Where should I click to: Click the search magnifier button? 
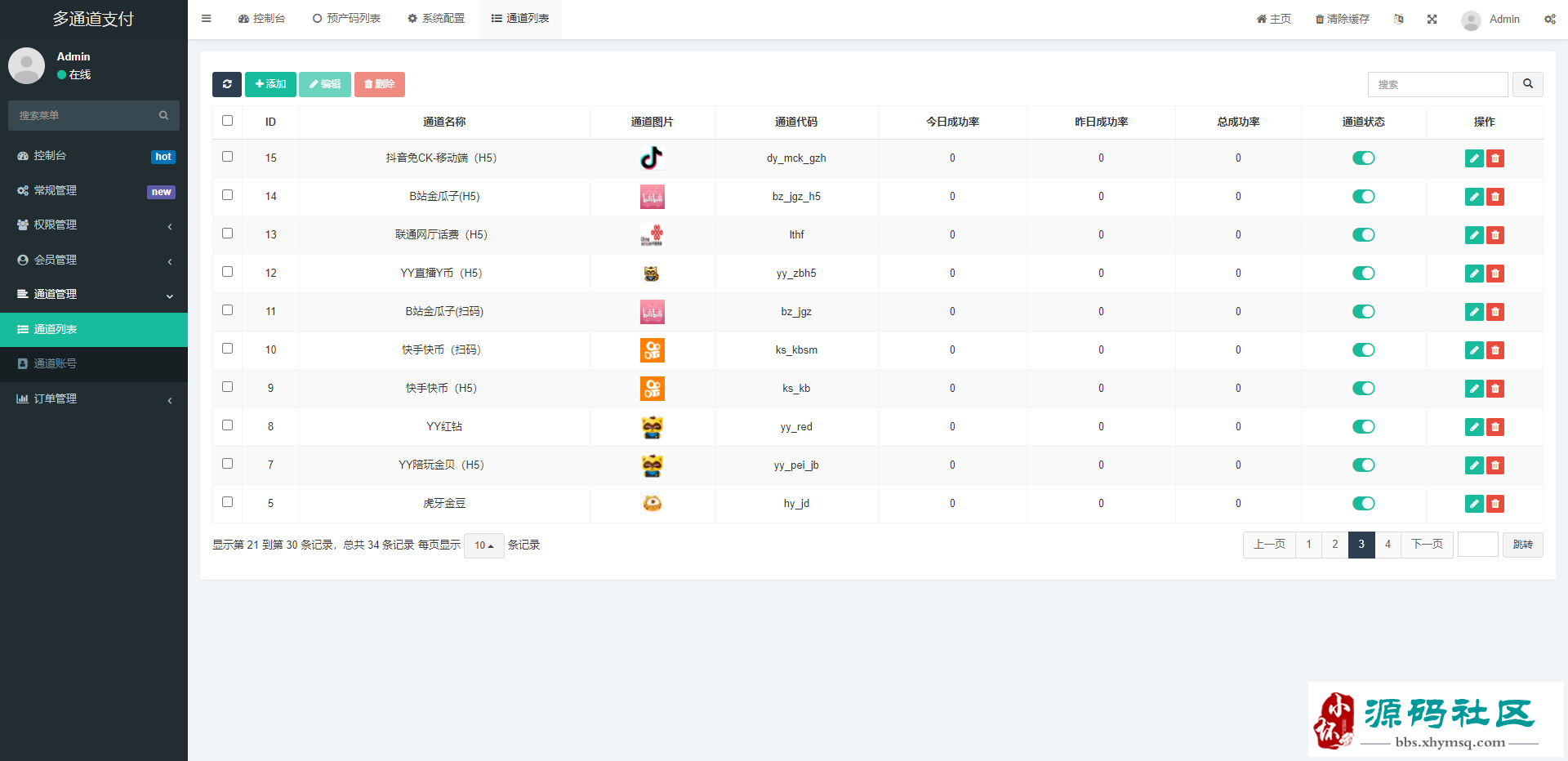click(1527, 84)
